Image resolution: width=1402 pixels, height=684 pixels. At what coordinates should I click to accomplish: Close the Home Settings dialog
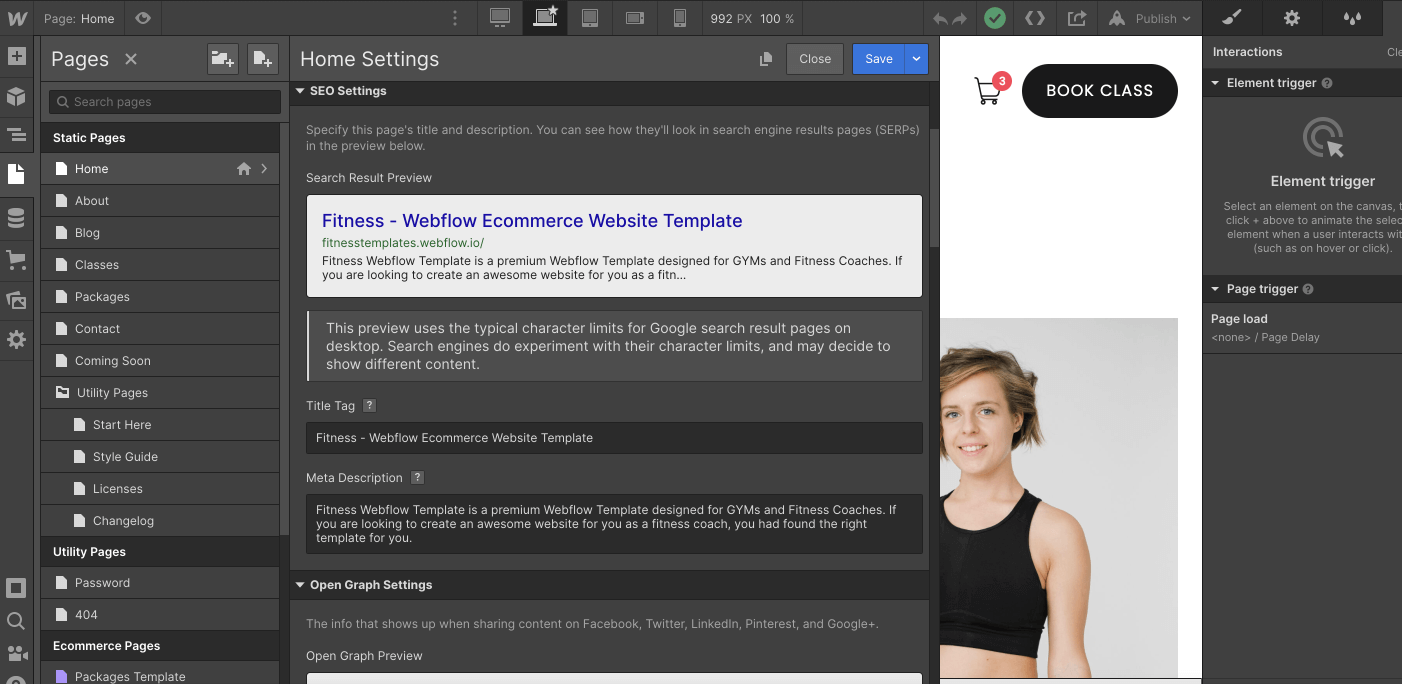point(814,59)
